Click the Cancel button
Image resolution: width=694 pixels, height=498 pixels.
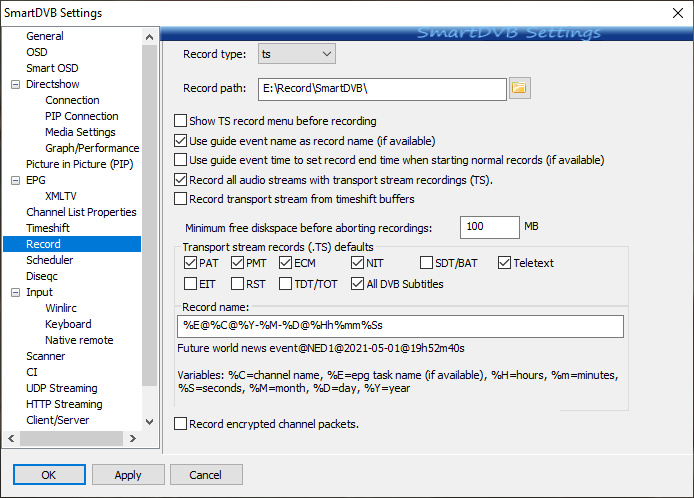(x=206, y=475)
